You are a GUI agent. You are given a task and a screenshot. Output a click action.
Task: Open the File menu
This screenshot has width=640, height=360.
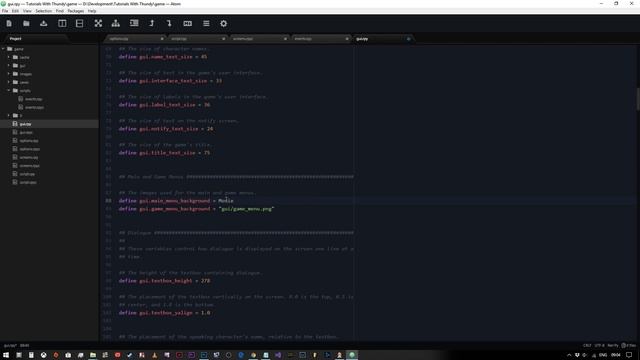click(x=5, y=11)
